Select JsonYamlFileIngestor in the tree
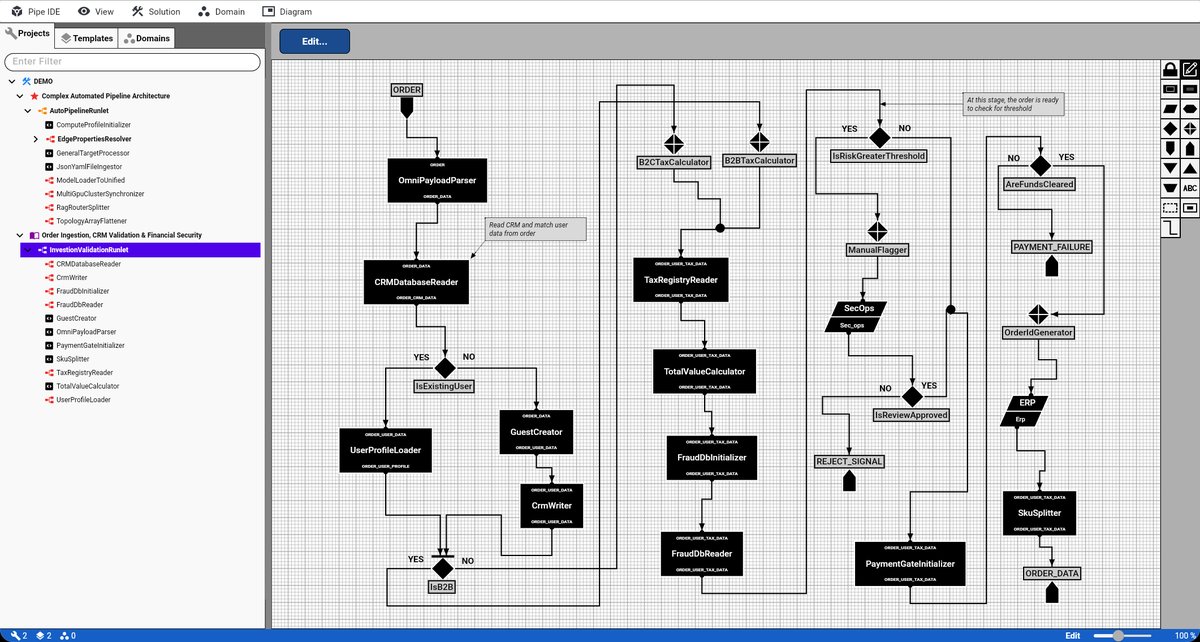 tap(89, 167)
